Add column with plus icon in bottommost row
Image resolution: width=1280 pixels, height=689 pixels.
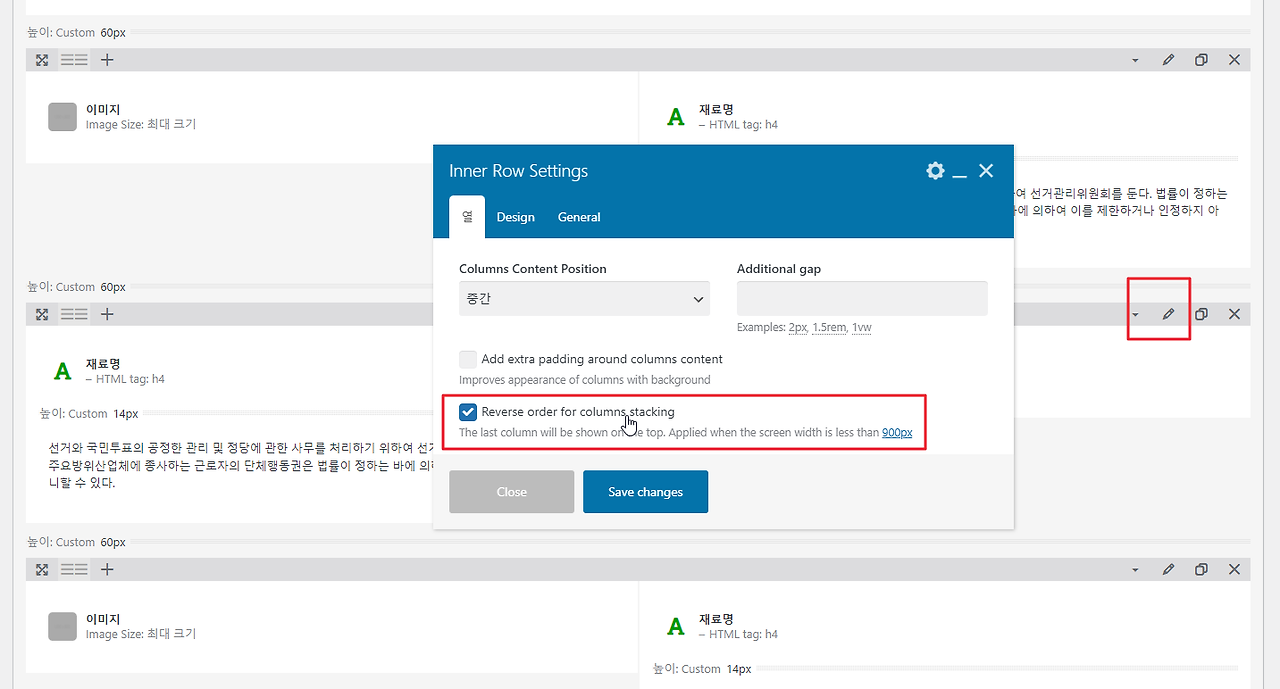click(x=107, y=569)
